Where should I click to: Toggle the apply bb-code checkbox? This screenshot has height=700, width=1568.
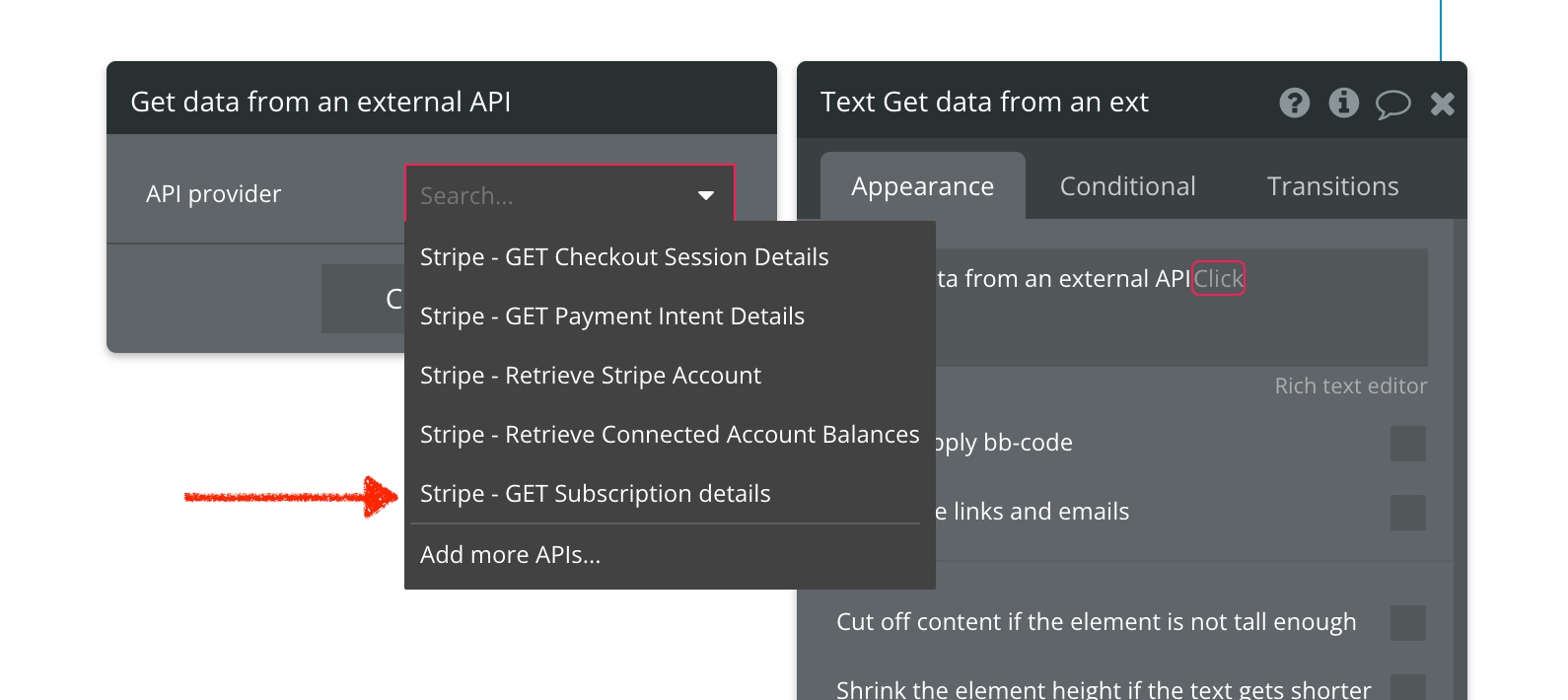pos(1407,444)
